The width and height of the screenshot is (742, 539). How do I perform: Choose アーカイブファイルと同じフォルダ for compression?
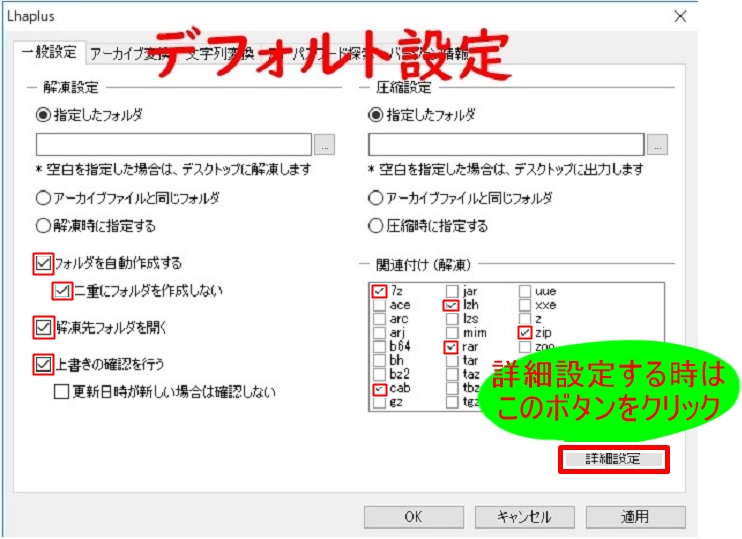point(460,198)
